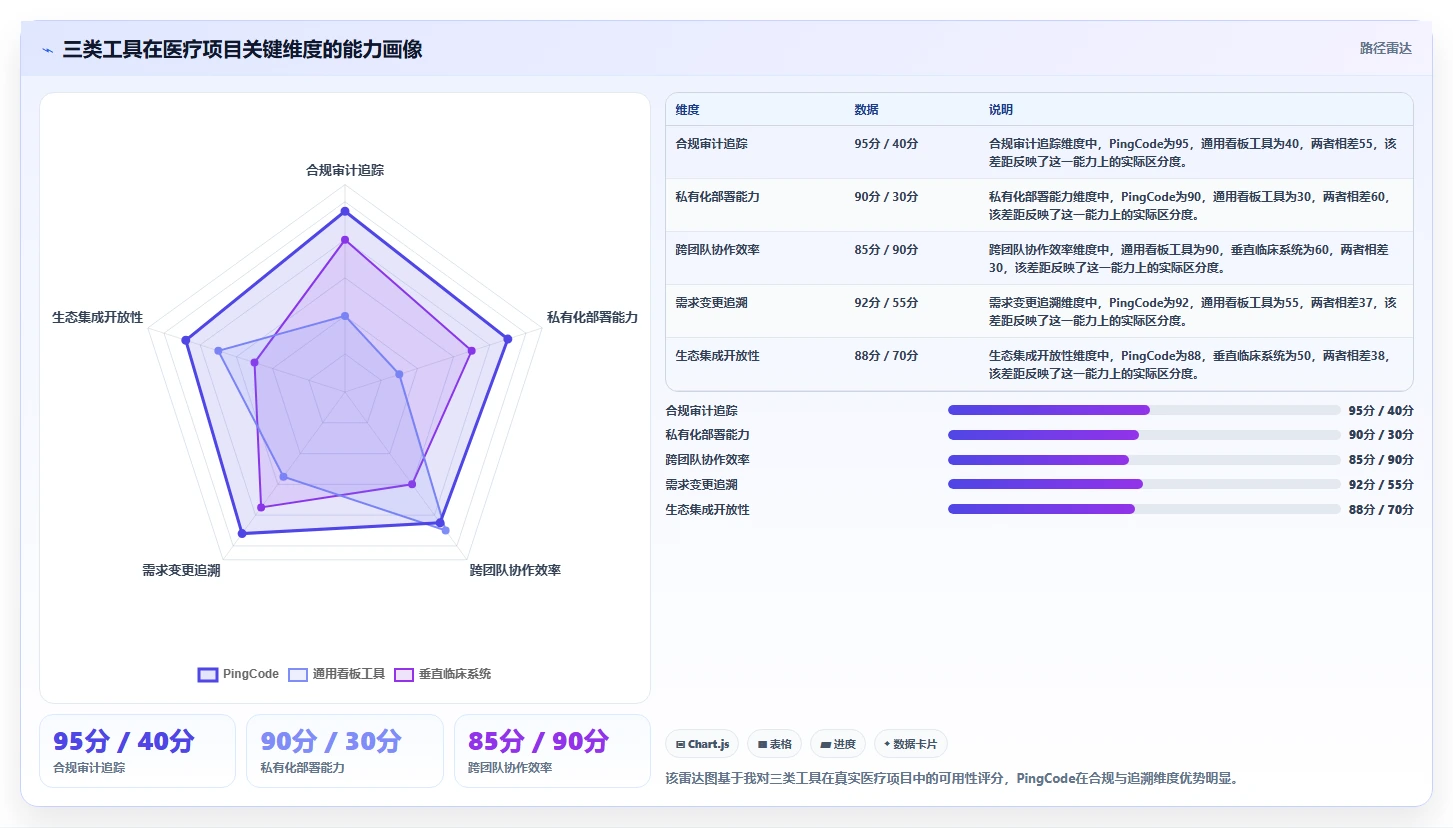Click table value 95分 / 40分
1453x828 pixels.
click(886, 144)
